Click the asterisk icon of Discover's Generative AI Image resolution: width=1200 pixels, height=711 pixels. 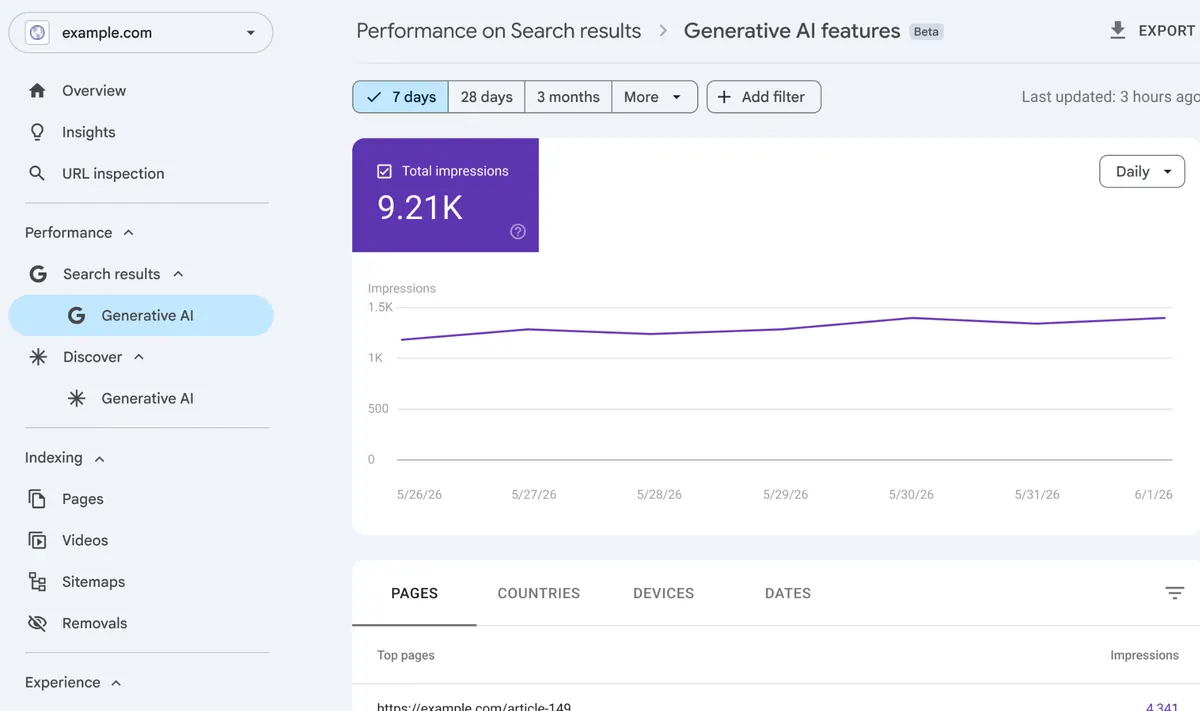(76, 398)
